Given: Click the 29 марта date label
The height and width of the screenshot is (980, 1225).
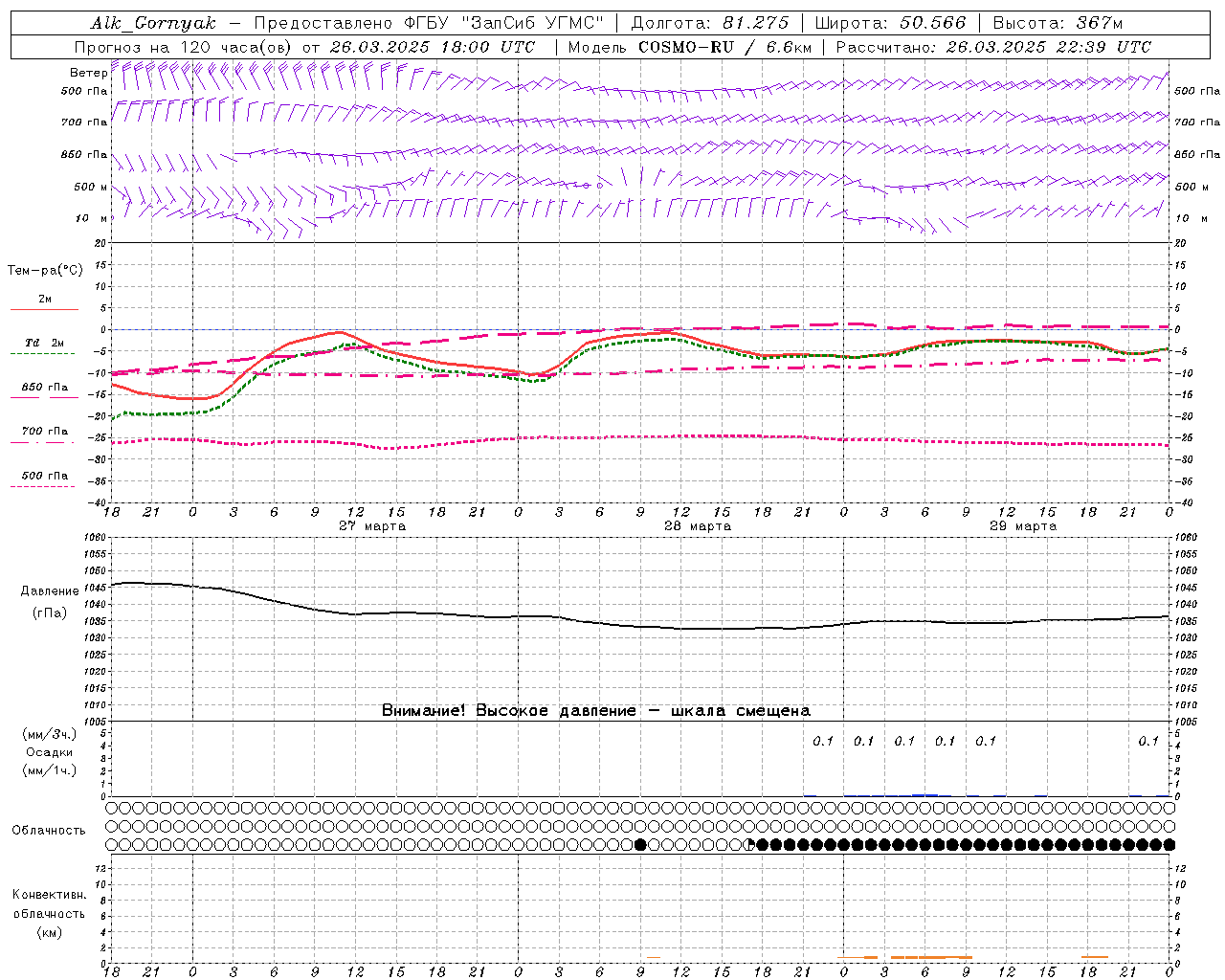Looking at the screenshot, I should [1023, 526].
